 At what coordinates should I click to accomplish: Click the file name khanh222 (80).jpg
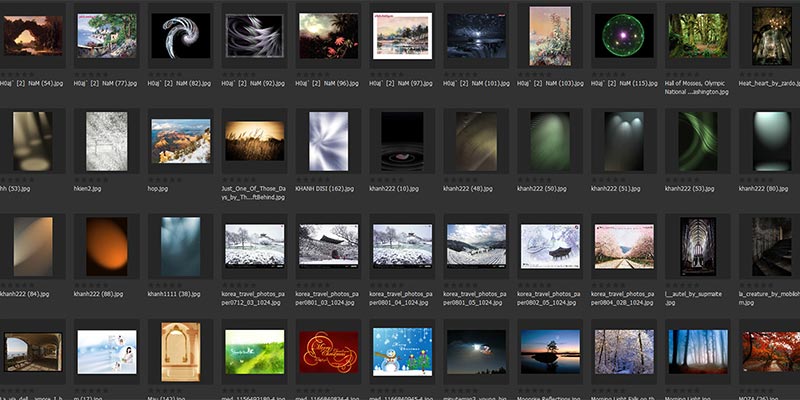(764, 189)
